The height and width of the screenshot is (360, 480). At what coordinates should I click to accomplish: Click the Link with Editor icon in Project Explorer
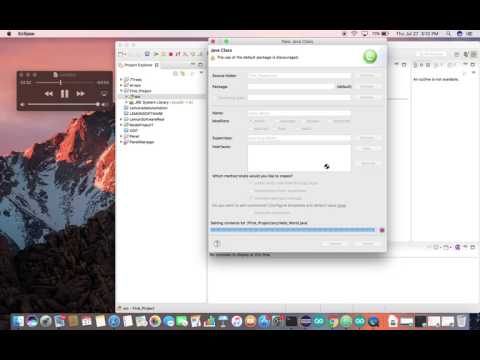click(183, 73)
